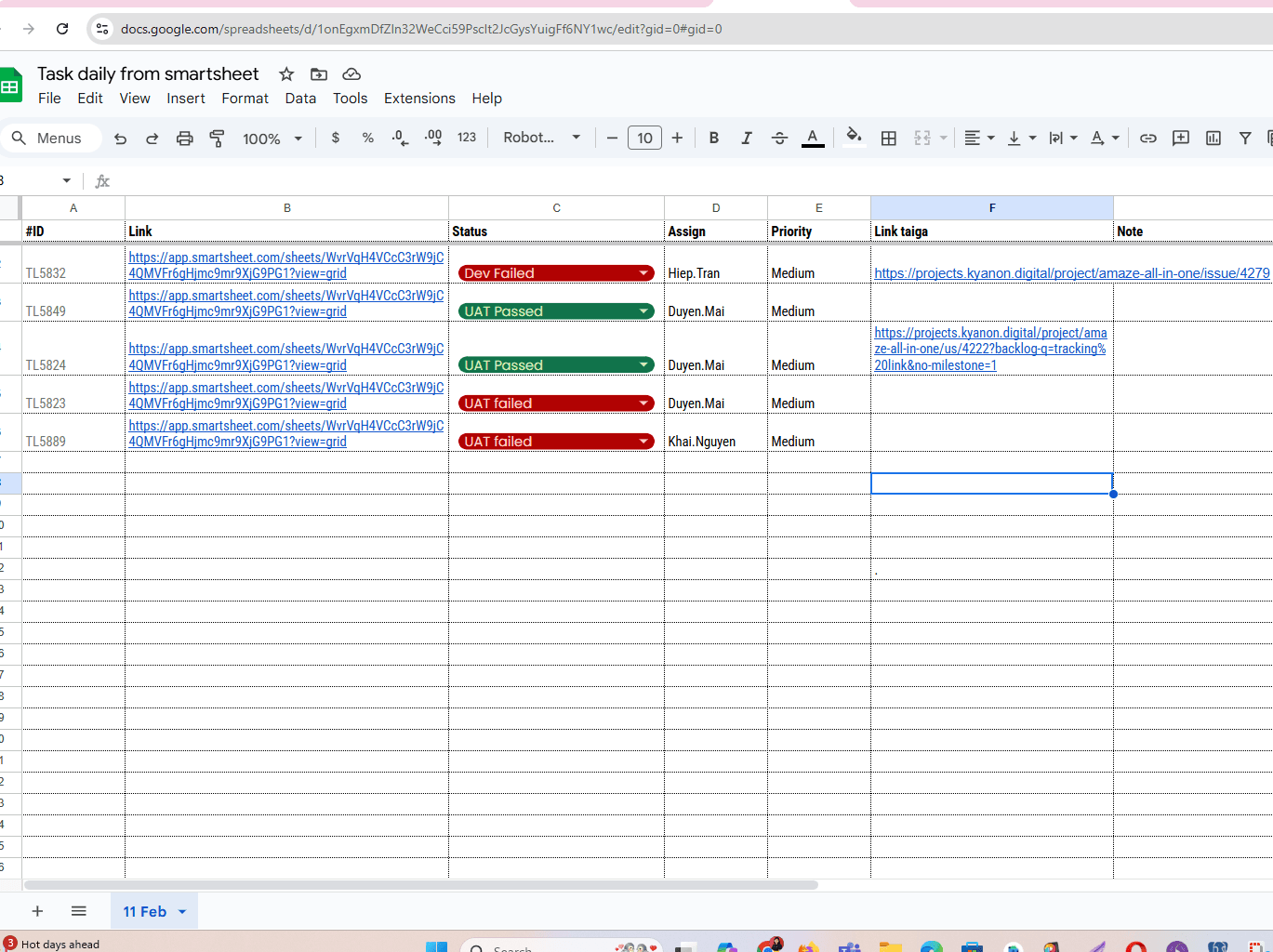
Task: Open the Taiga issue 4279 link
Action: pyautogui.click(x=1071, y=273)
